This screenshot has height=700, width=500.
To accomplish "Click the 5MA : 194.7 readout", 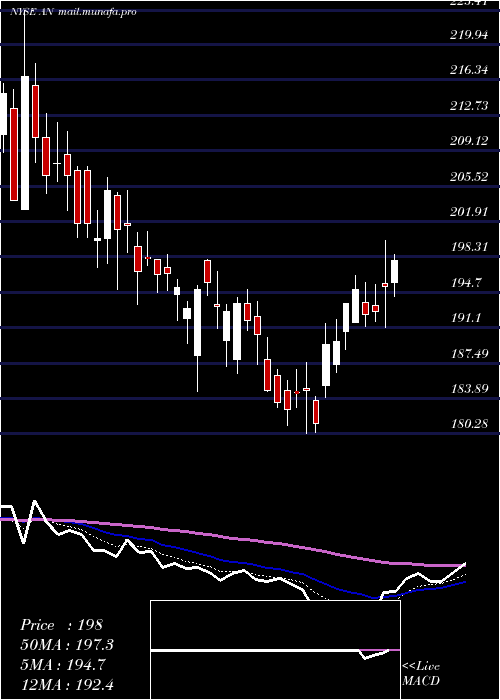I will click(63, 664).
